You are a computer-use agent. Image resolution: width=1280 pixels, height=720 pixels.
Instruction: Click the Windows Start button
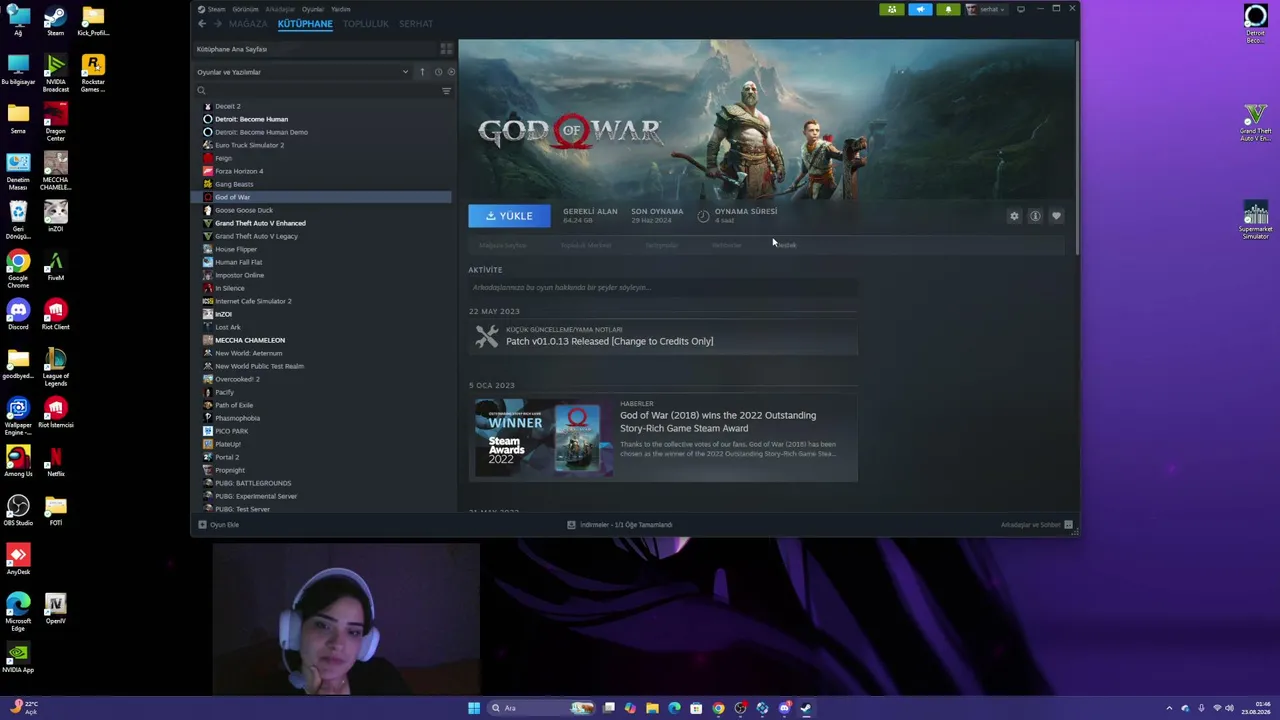point(474,708)
